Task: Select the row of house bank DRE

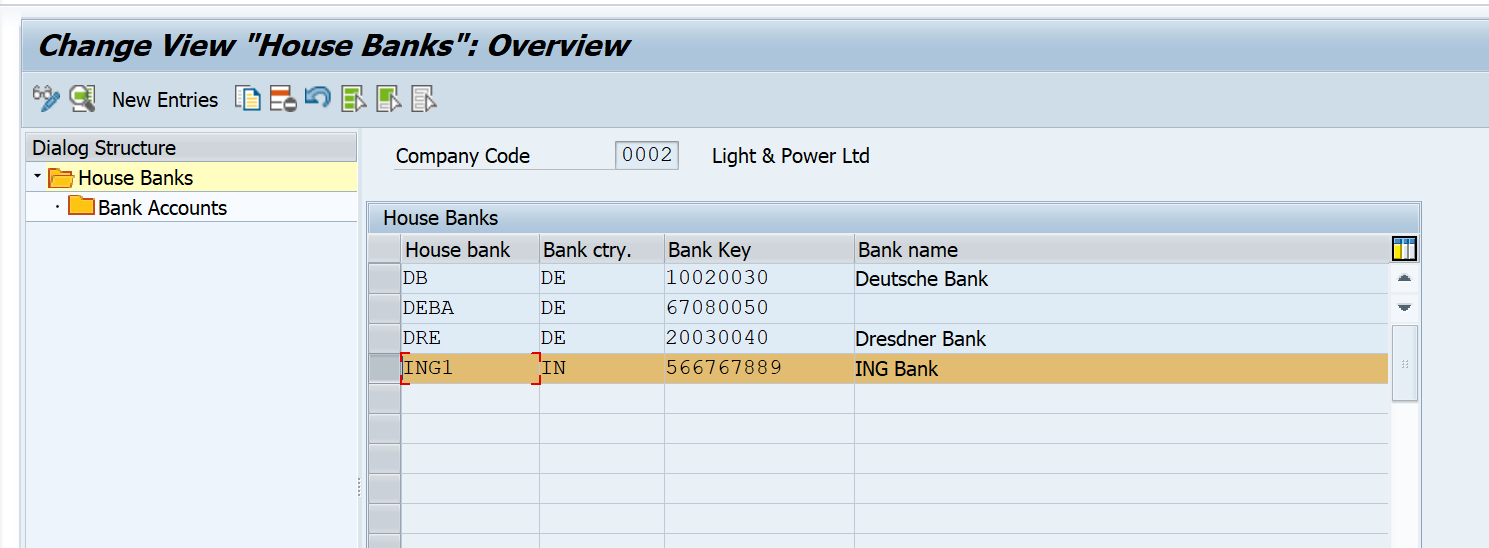Action: coord(384,338)
